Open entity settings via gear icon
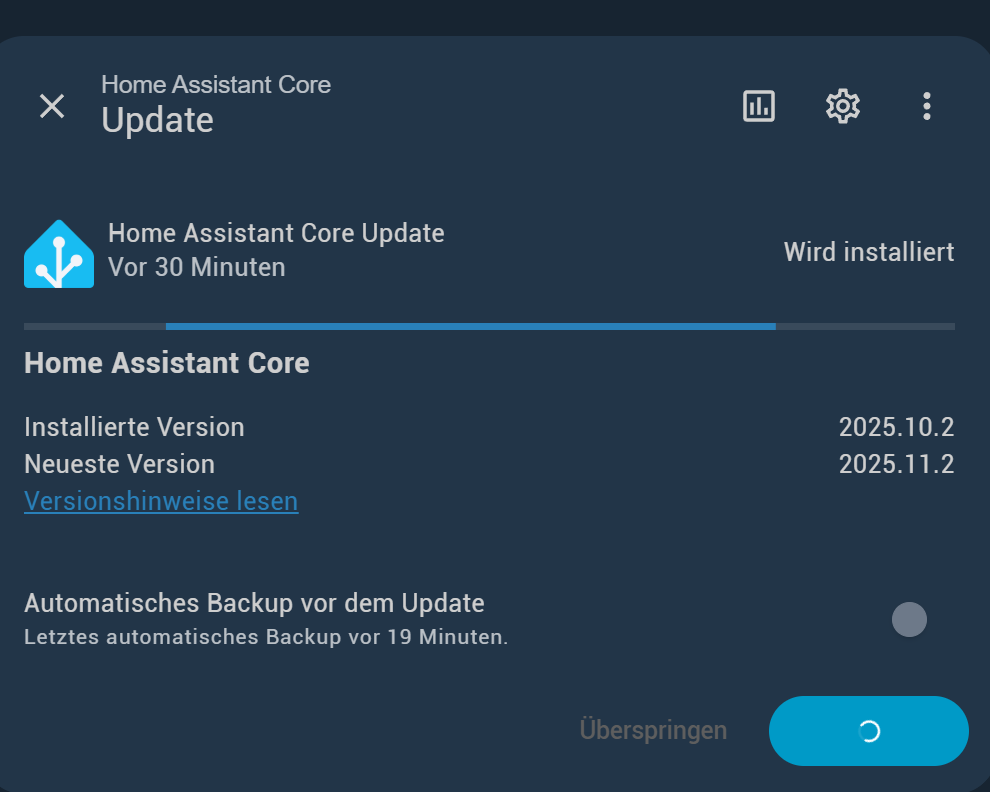Screen dimensions: 990x792 coord(843,106)
